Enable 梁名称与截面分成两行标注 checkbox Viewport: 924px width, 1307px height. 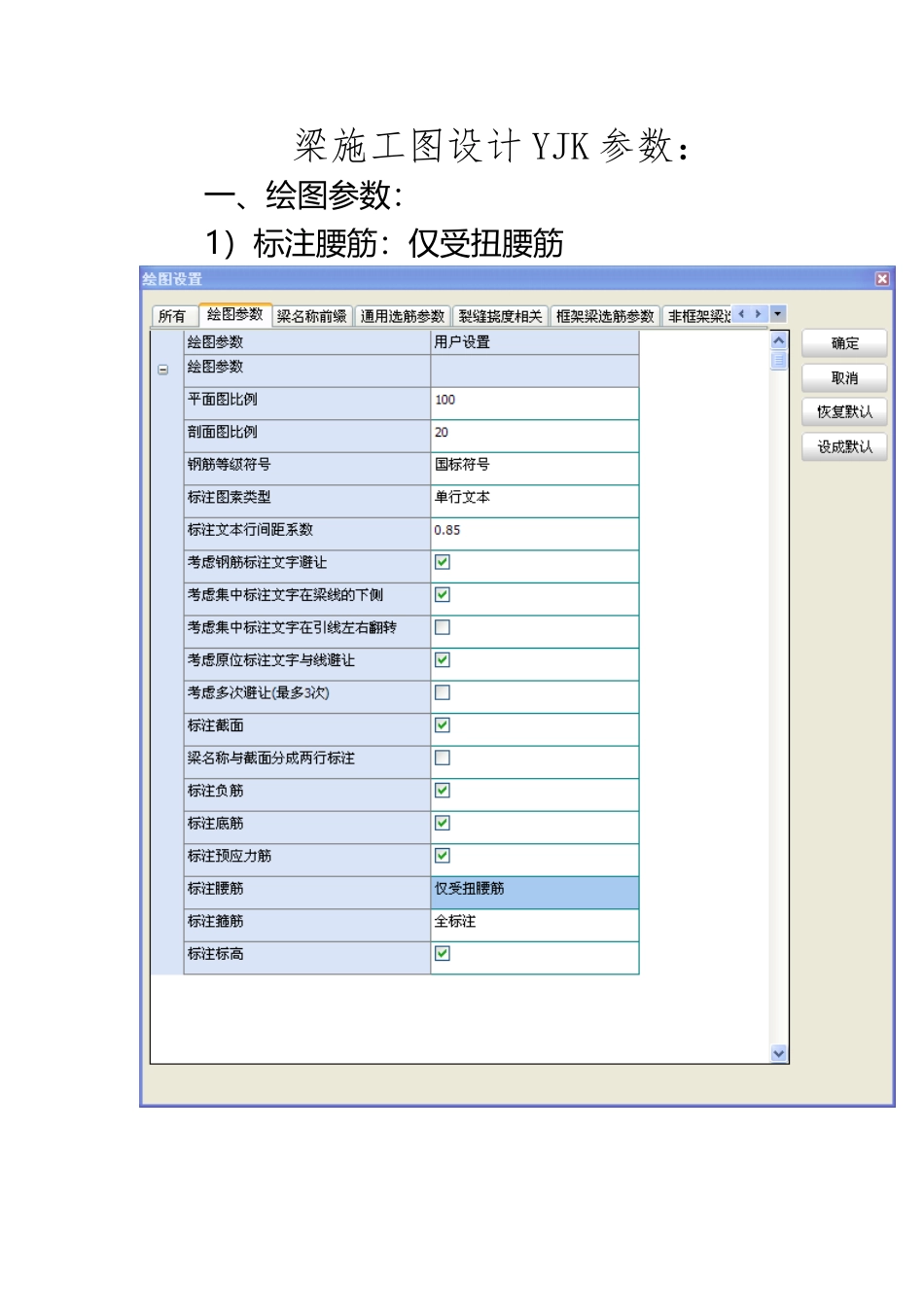pos(443,758)
